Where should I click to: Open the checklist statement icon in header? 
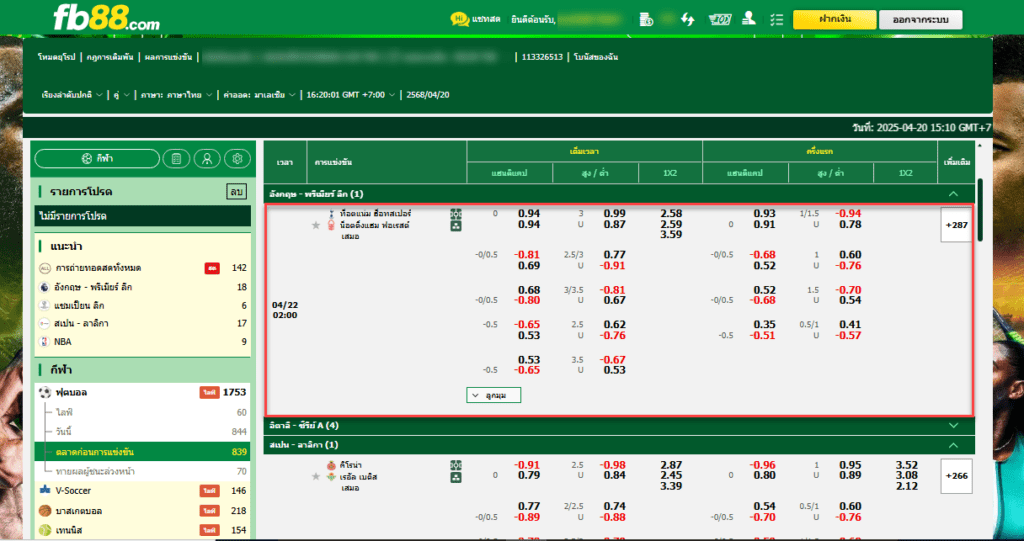776,20
